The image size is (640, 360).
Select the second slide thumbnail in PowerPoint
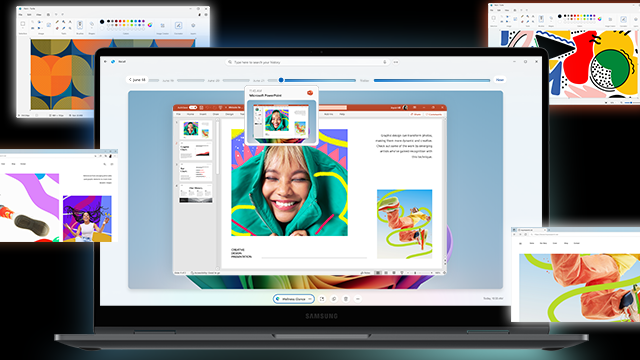click(x=196, y=151)
